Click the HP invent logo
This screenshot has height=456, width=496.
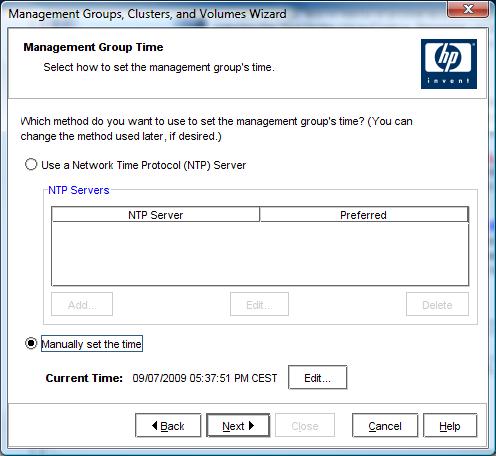(449, 64)
